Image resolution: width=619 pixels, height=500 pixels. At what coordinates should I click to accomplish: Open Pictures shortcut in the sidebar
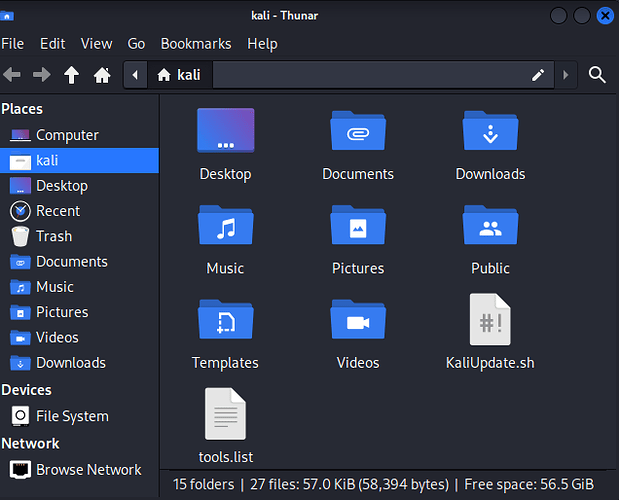79,312
